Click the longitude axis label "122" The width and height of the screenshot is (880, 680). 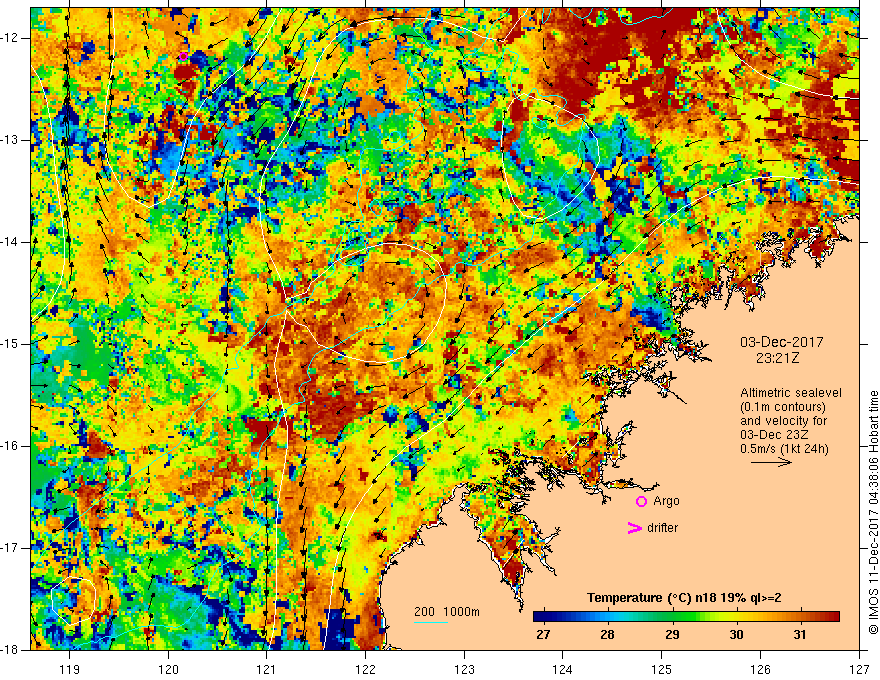pos(365,669)
